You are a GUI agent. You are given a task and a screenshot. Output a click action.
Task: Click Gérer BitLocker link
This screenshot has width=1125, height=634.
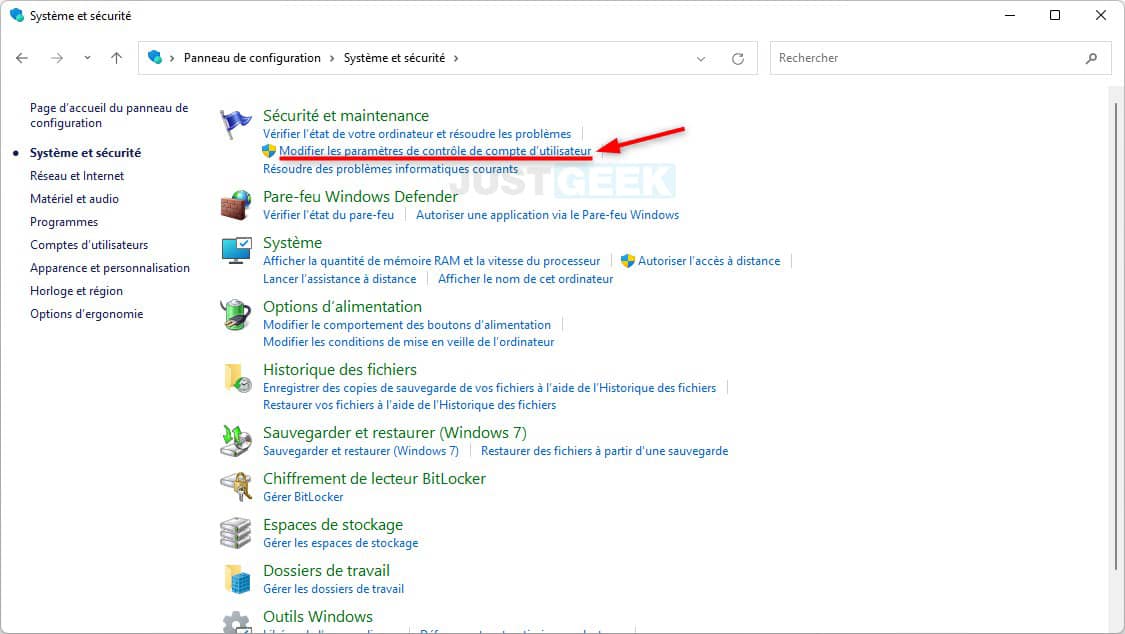(x=303, y=496)
